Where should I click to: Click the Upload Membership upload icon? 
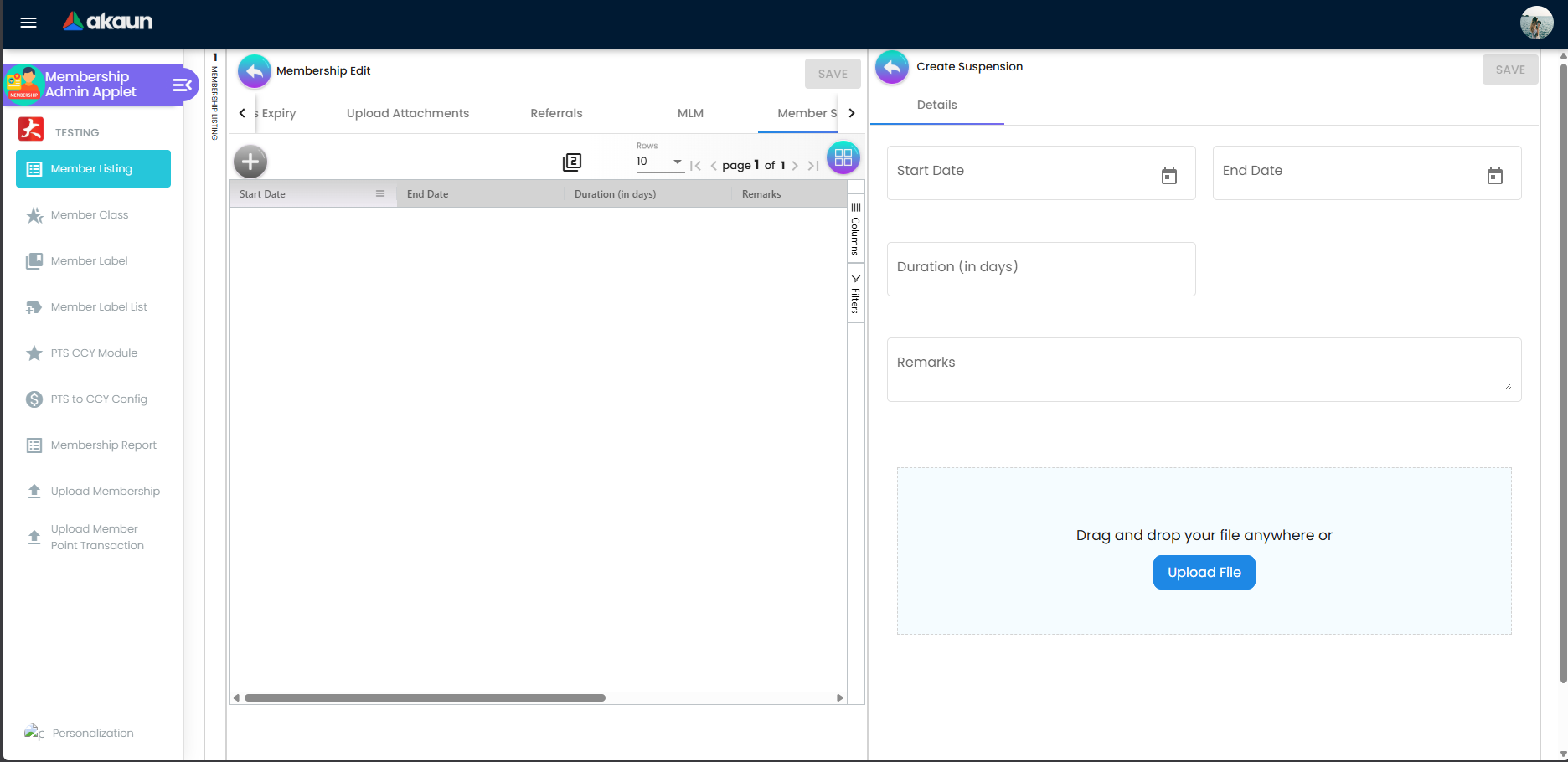point(34,492)
